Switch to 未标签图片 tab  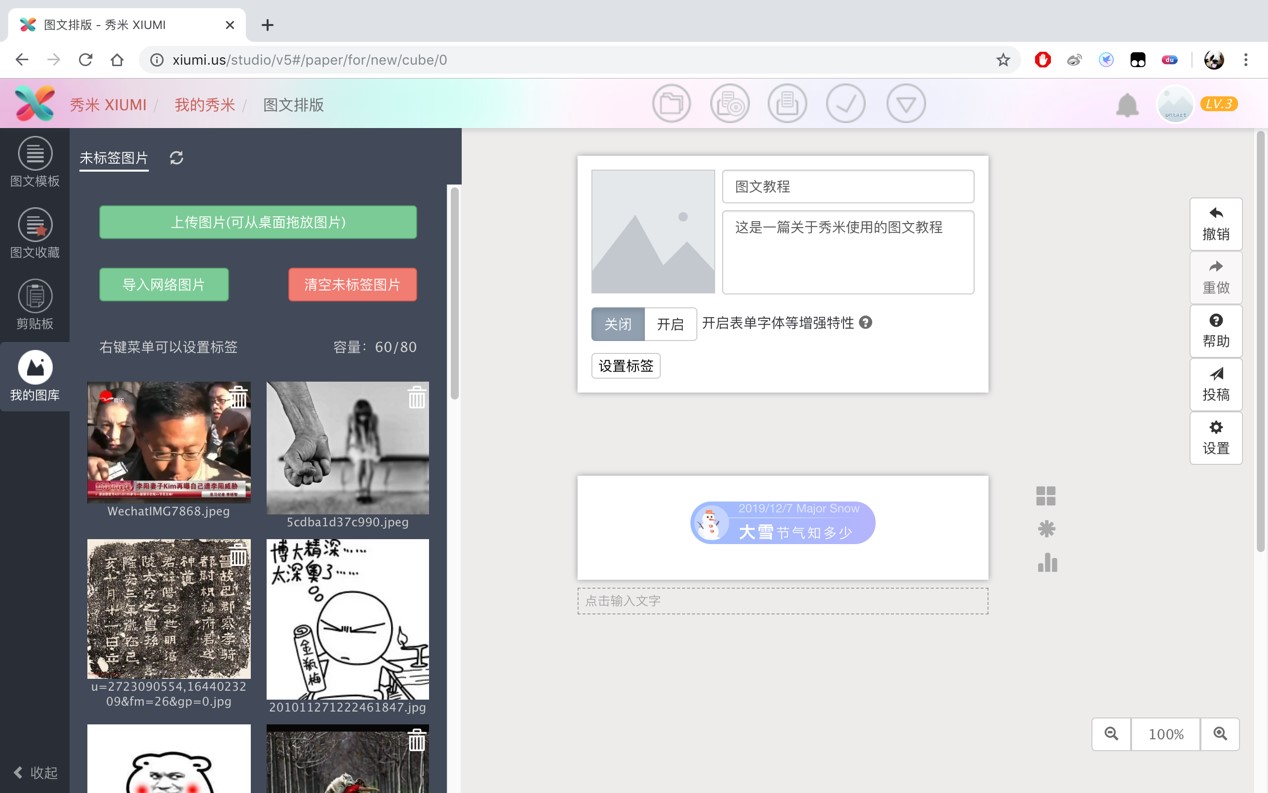[x=114, y=158]
